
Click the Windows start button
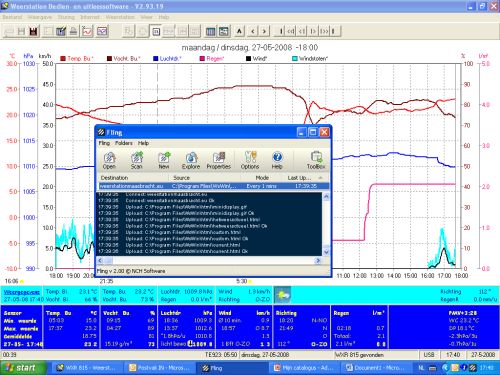tap(23, 368)
